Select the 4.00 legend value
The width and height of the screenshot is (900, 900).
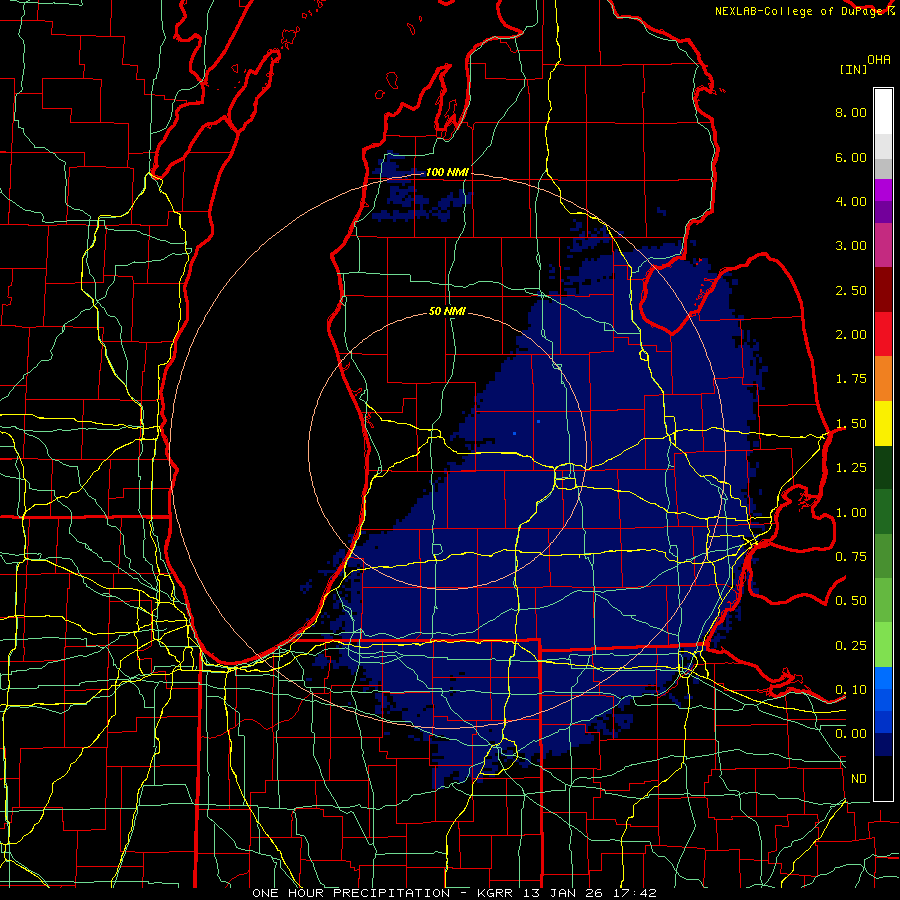tap(851, 201)
